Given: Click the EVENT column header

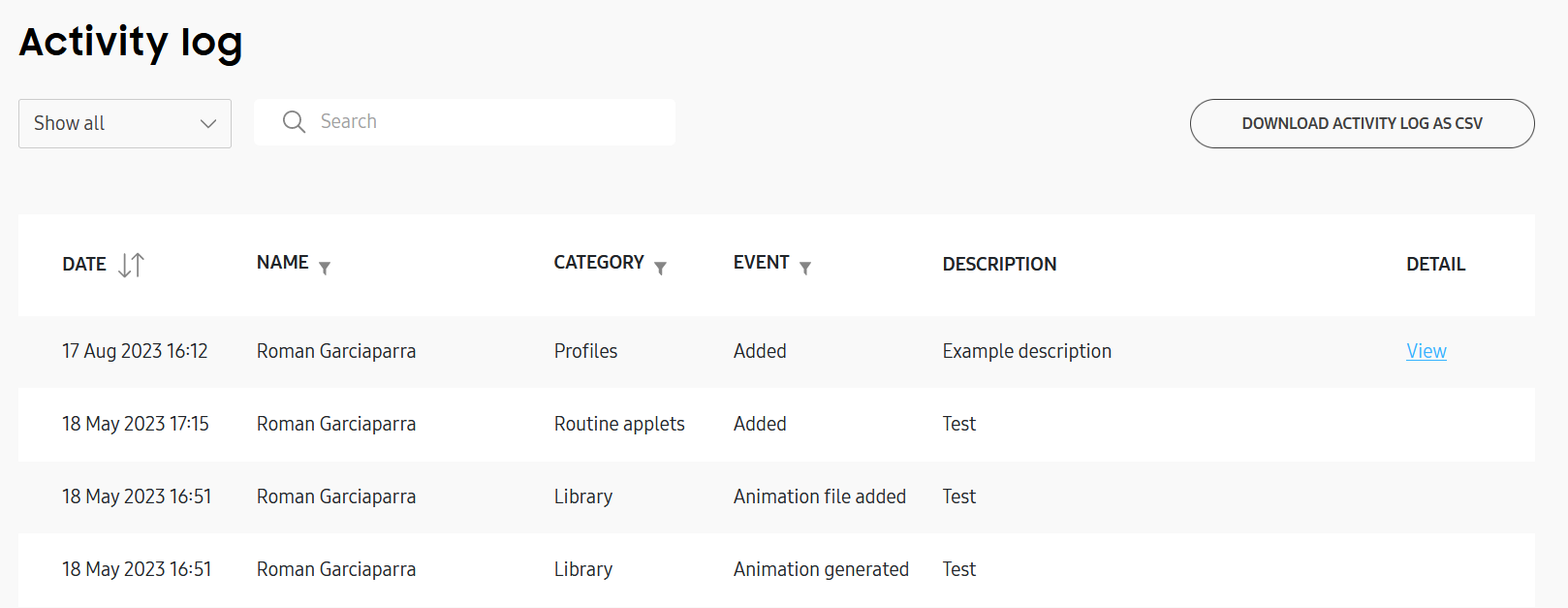Looking at the screenshot, I should 762,263.
